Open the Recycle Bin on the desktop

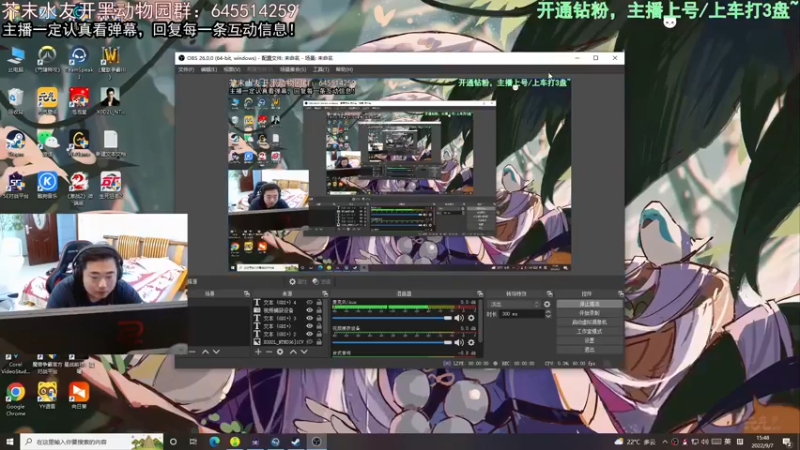tap(16, 101)
